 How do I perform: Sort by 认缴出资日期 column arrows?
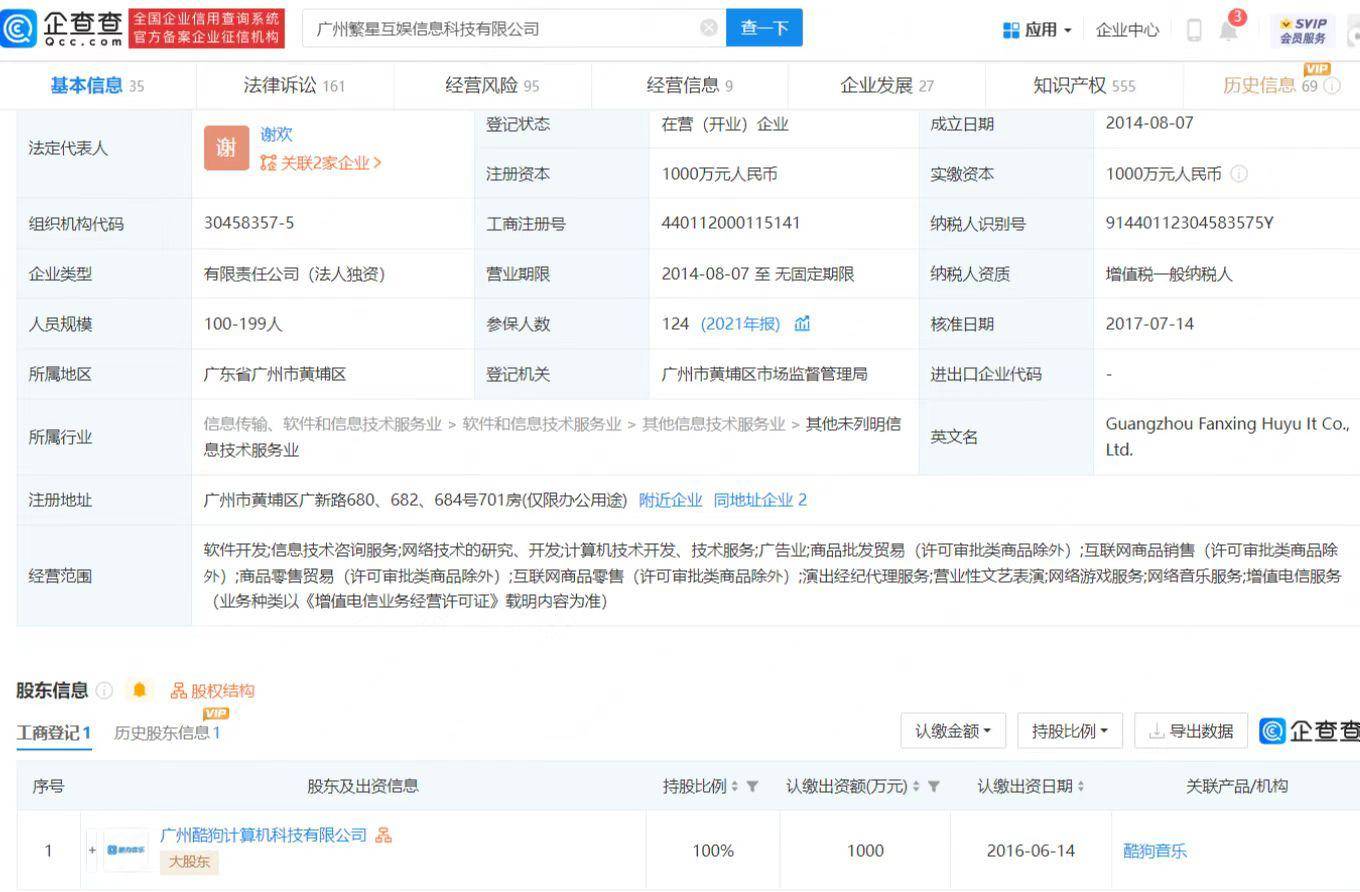pos(1081,787)
